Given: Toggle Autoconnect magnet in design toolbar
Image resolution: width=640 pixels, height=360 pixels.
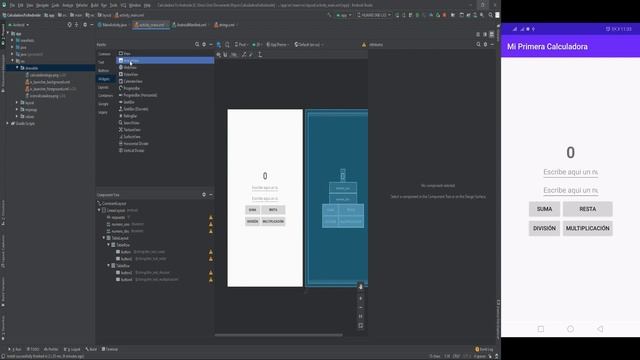Looking at the screenshot, I should coord(225,54).
